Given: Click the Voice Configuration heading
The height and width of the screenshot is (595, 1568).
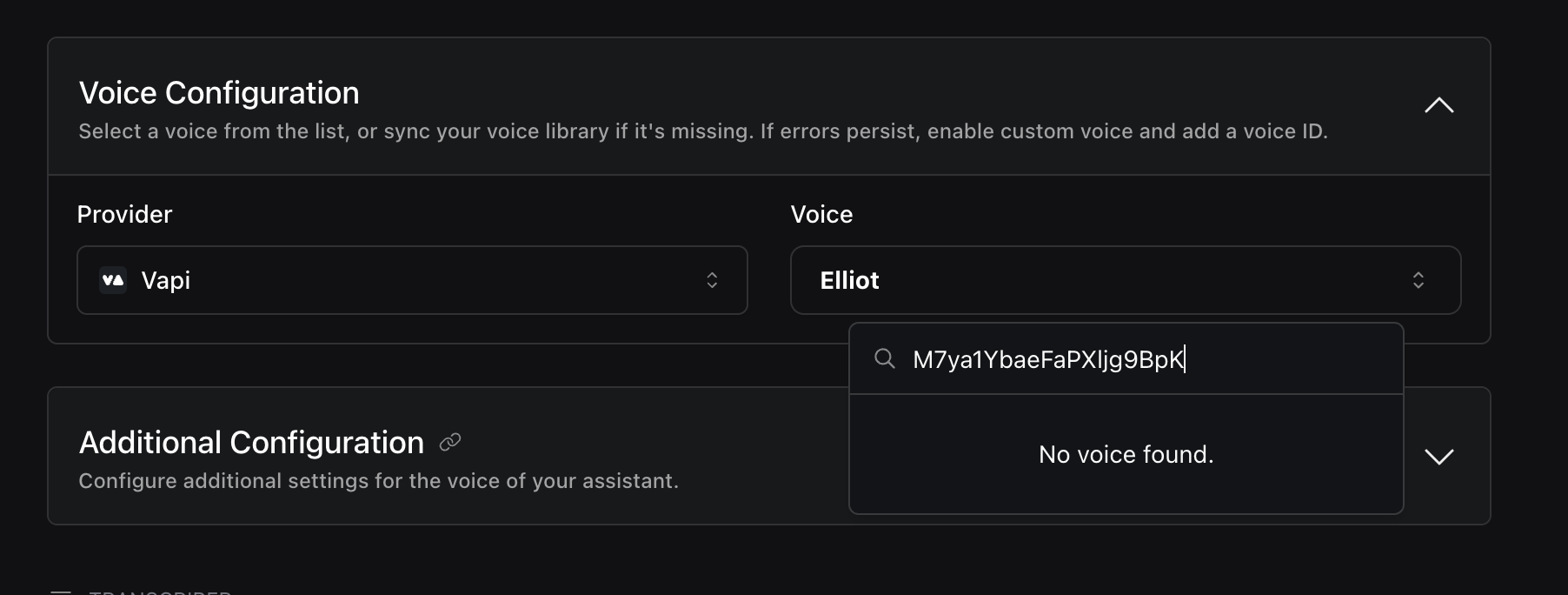Looking at the screenshot, I should pos(219,93).
